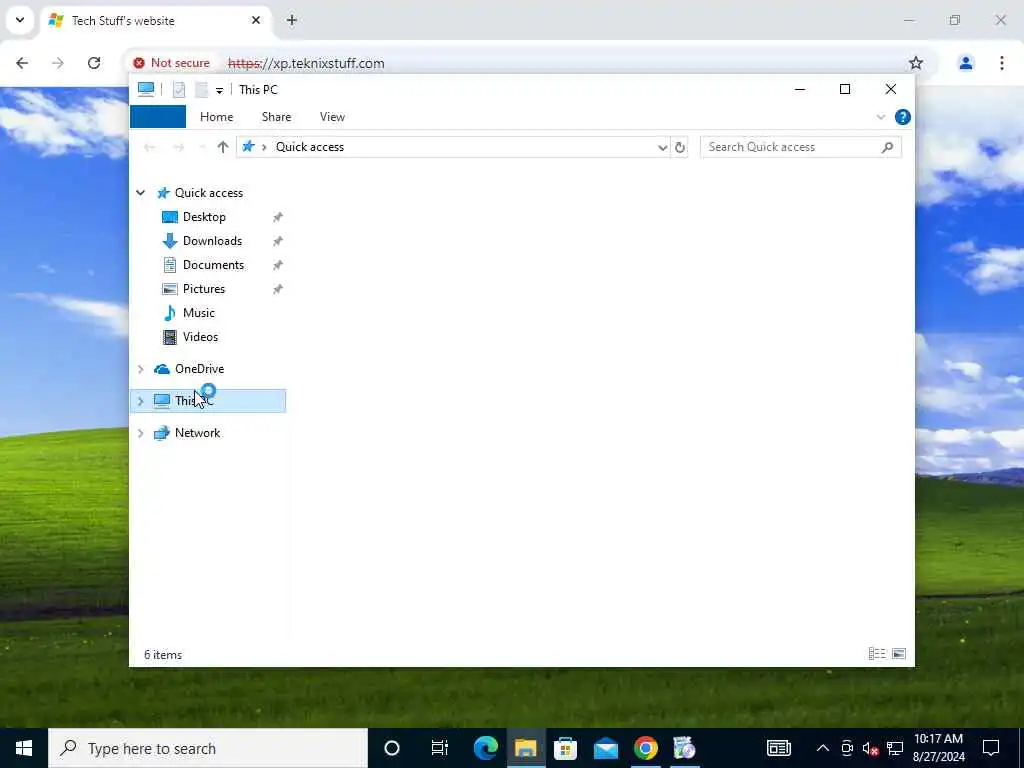The height and width of the screenshot is (768, 1024).
Task: Select Pictures in the navigation pane
Action: (x=204, y=289)
